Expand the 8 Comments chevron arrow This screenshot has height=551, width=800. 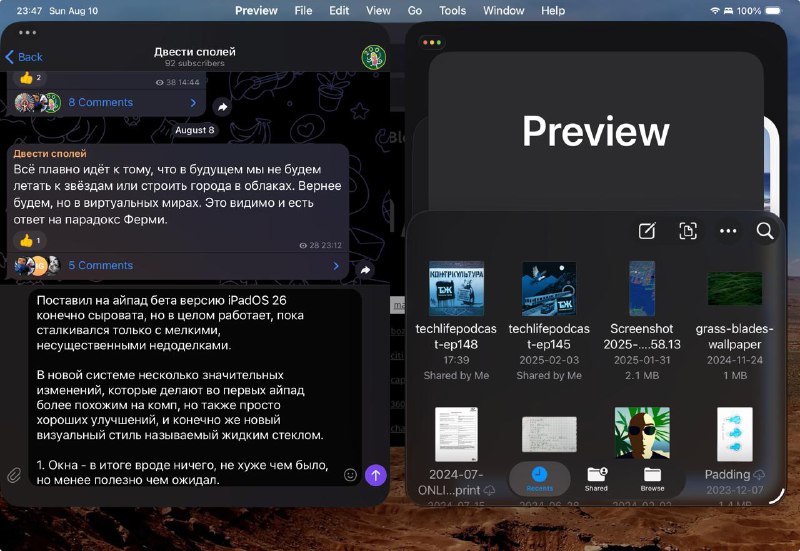pos(193,103)
